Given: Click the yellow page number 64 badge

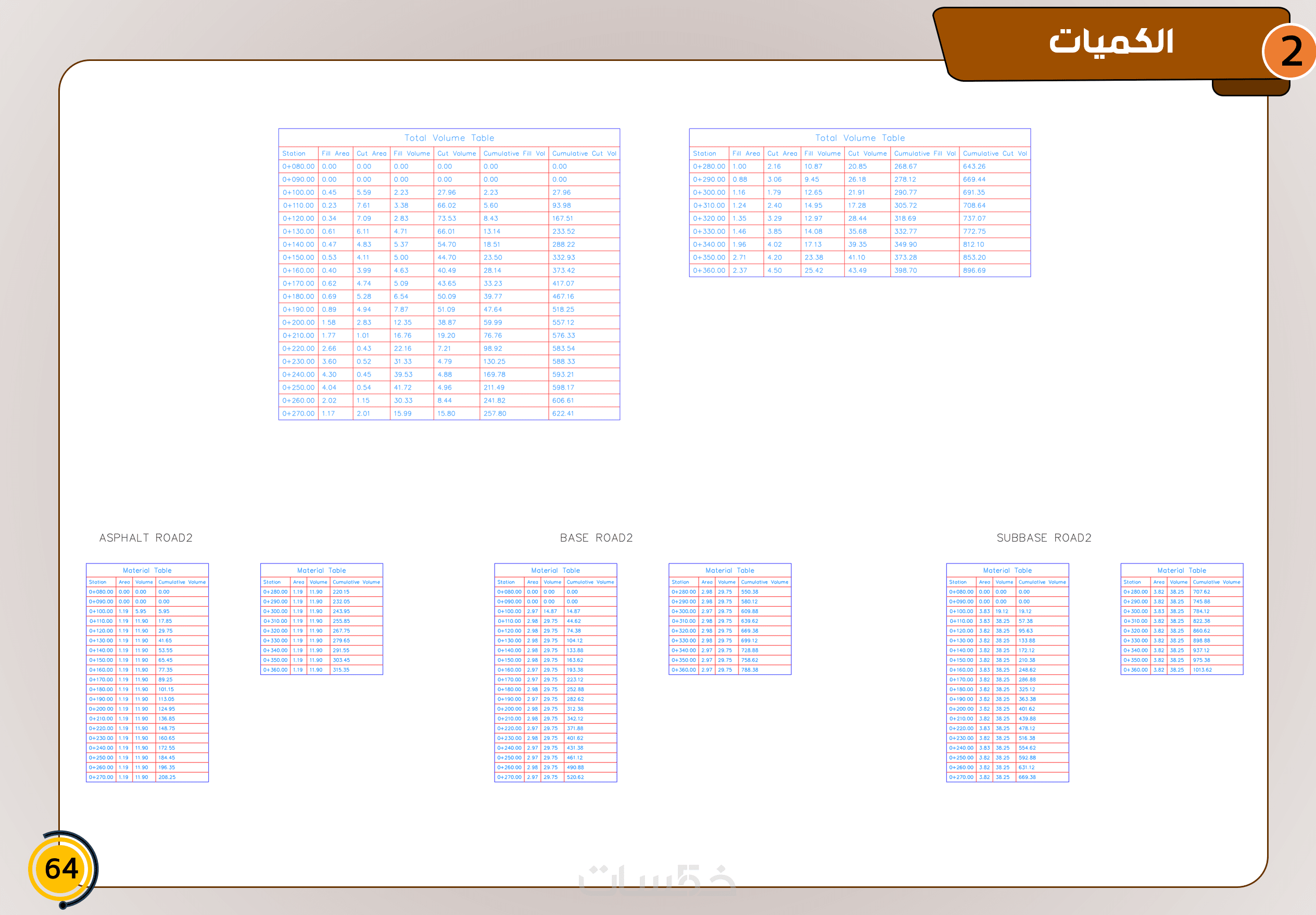Looking at the screenshot, I should coord(61,869).
